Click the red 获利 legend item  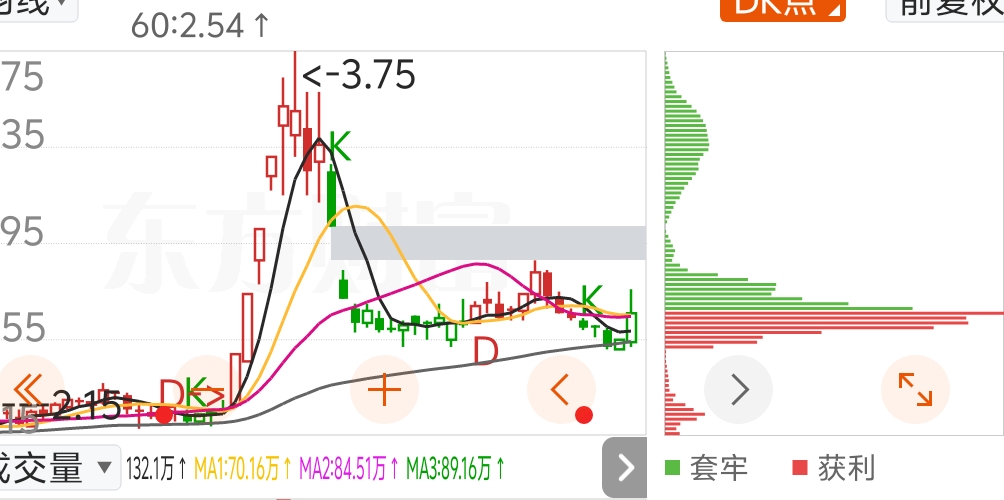pos(834,468)
